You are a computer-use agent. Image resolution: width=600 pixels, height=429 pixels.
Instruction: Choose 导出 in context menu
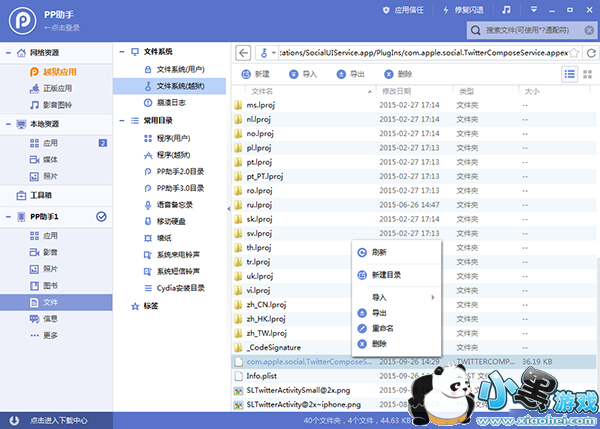pyautogui.click(x=396, y=313)
